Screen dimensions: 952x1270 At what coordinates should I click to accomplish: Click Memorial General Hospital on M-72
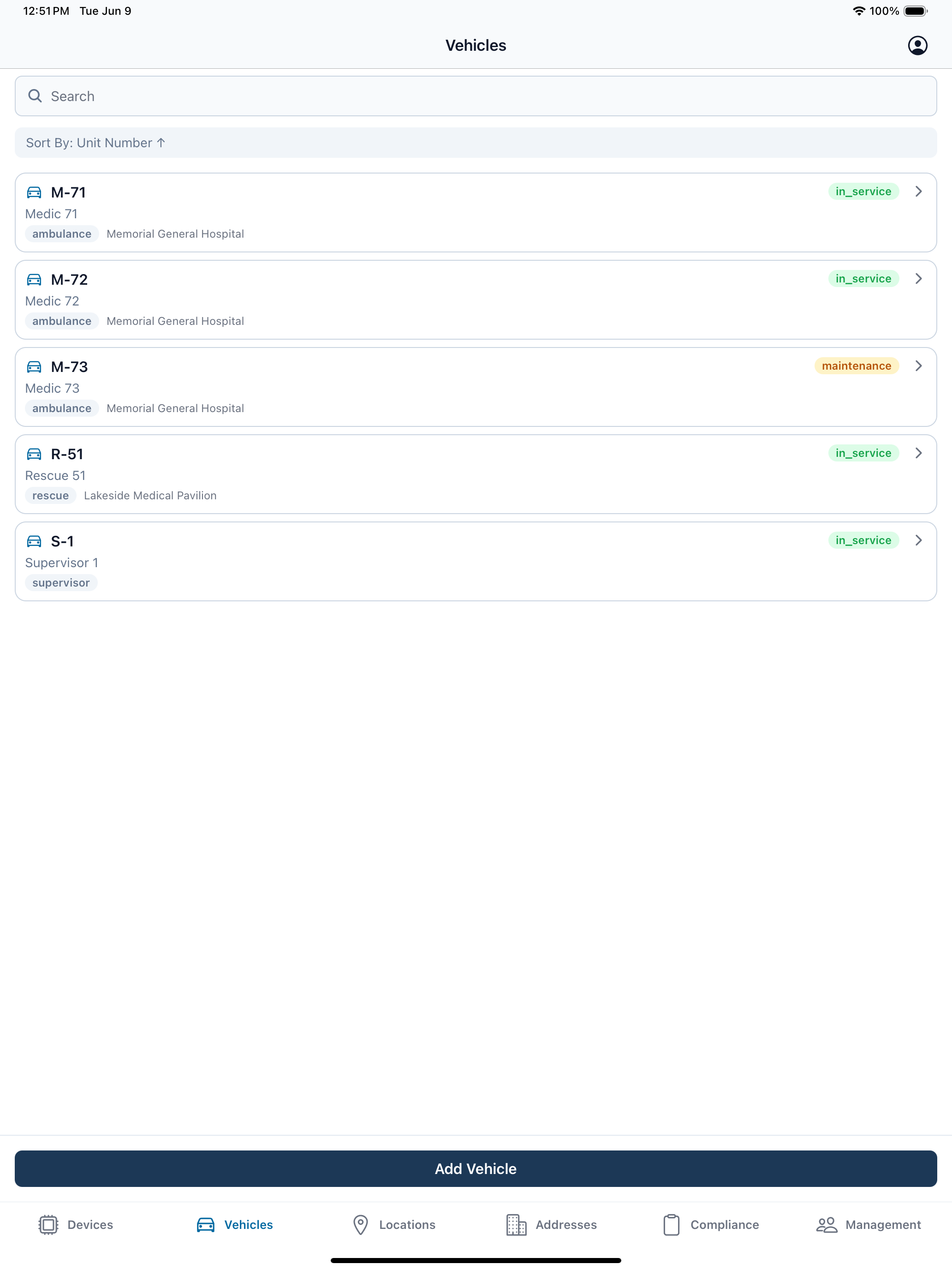click(x=175, y=321)
